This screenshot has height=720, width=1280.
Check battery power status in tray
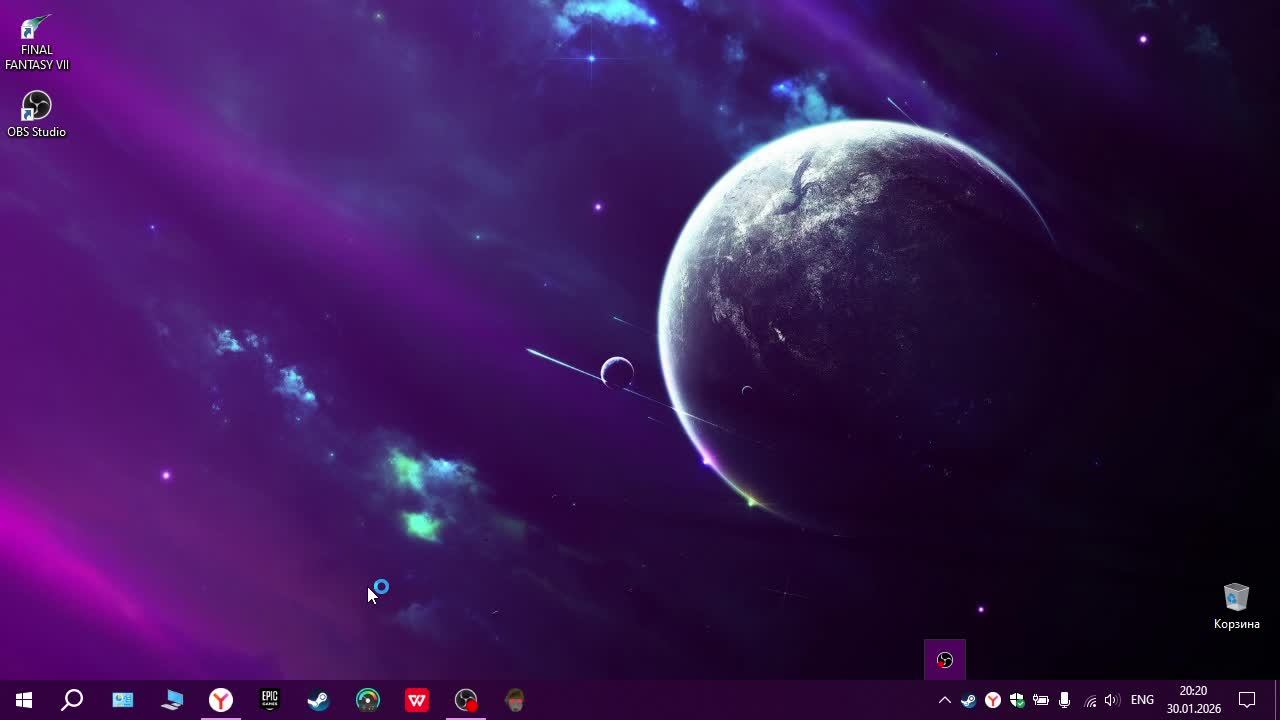point(1041,700)
